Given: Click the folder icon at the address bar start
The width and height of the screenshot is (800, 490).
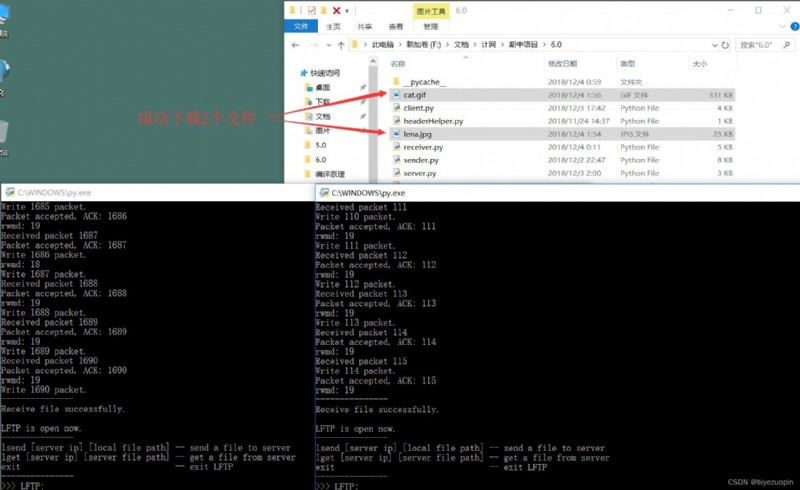Looking at the screenshot, I should (x=356, y=44).
